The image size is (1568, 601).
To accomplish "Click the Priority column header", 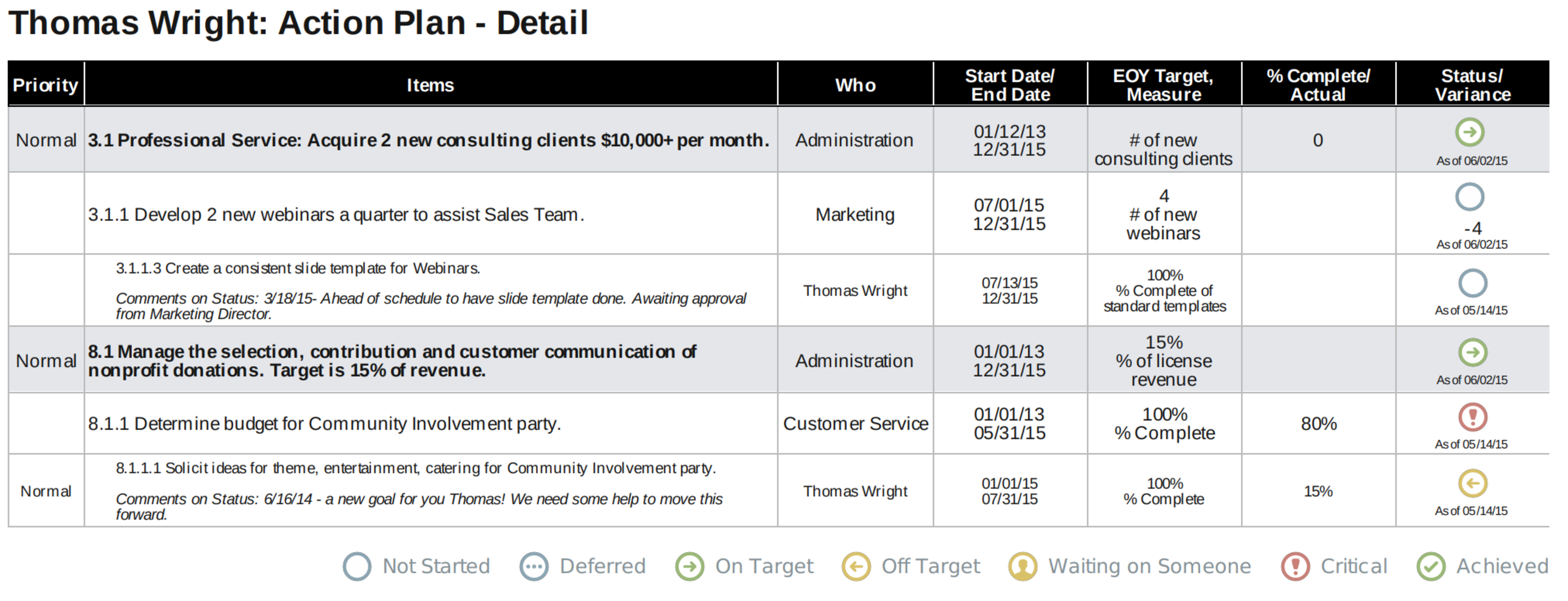I will tap(46, 85).
